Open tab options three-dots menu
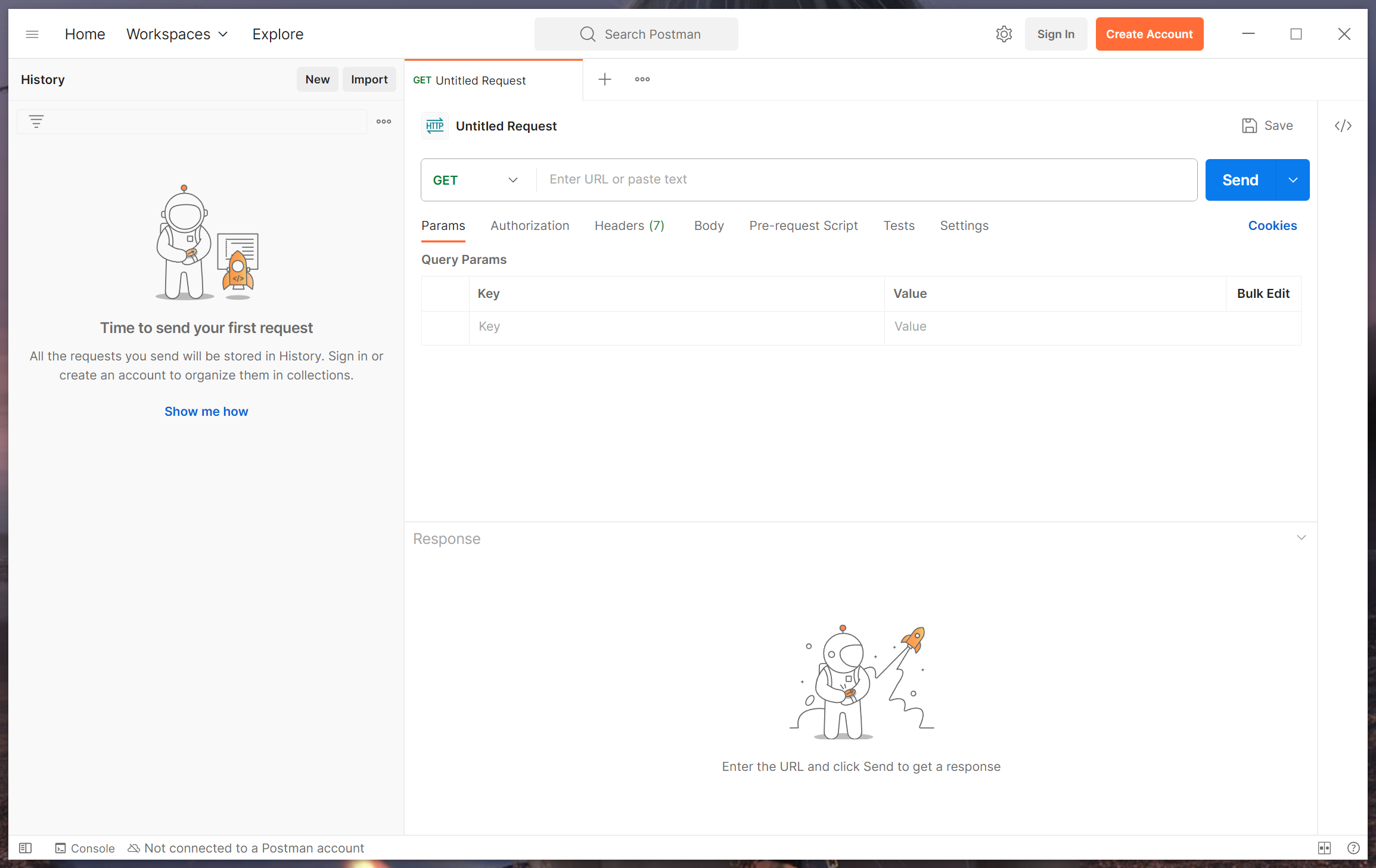The height and width of the screenshot is (868, 1376). (x=642, y=79)
